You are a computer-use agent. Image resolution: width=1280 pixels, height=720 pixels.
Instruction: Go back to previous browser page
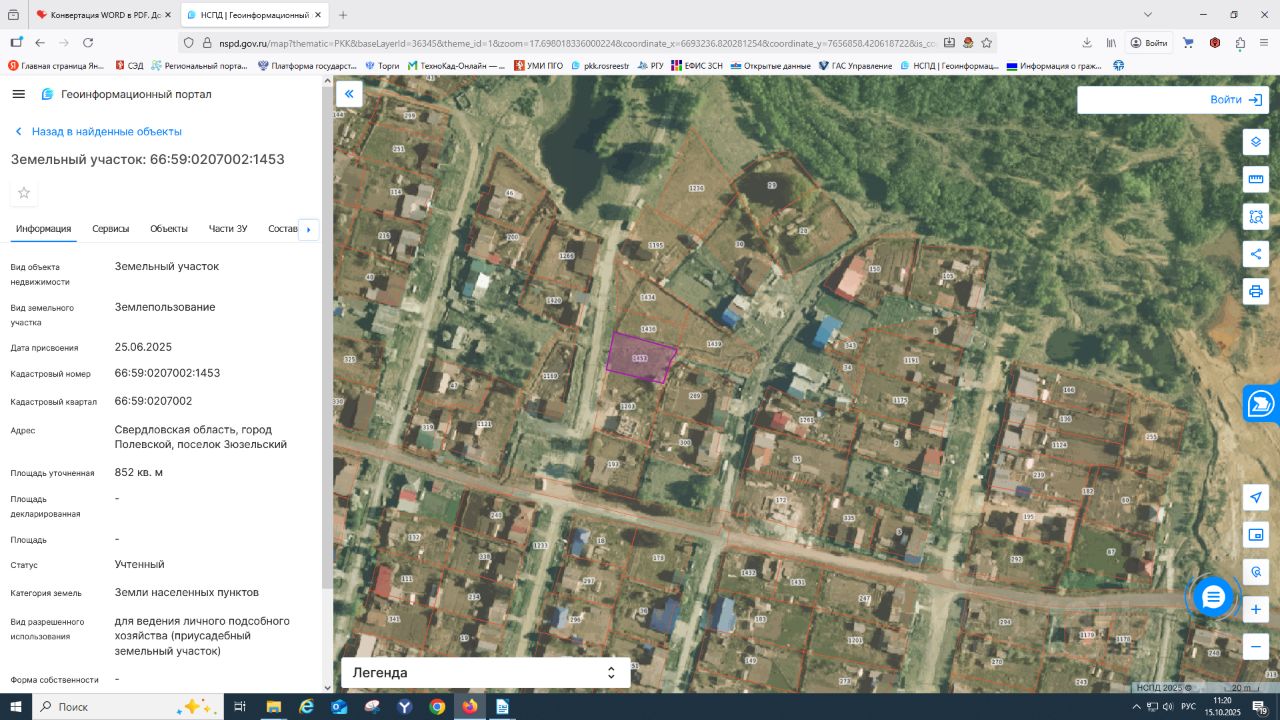pos(40,43)
